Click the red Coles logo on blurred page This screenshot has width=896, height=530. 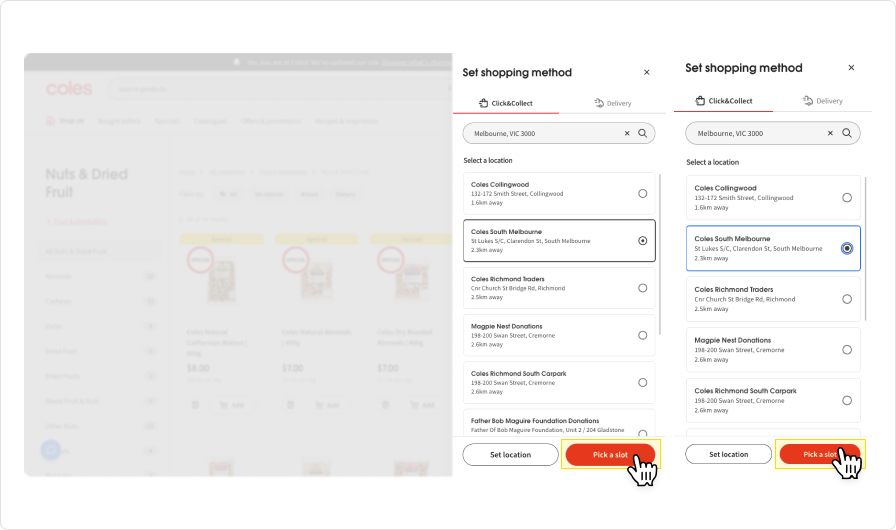(x=69, y=89)
